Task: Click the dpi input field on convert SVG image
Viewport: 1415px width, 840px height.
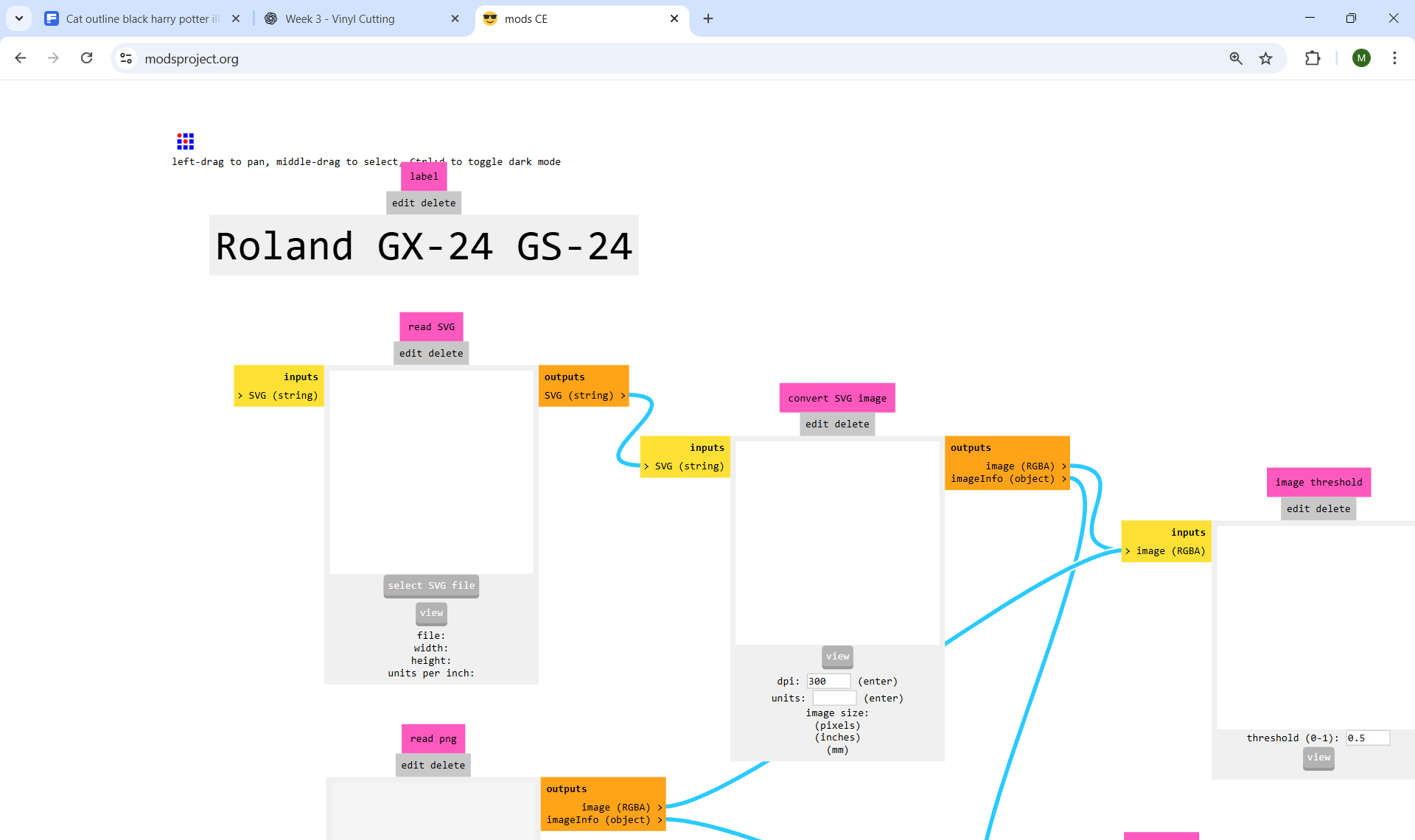Action: point(828,681)
